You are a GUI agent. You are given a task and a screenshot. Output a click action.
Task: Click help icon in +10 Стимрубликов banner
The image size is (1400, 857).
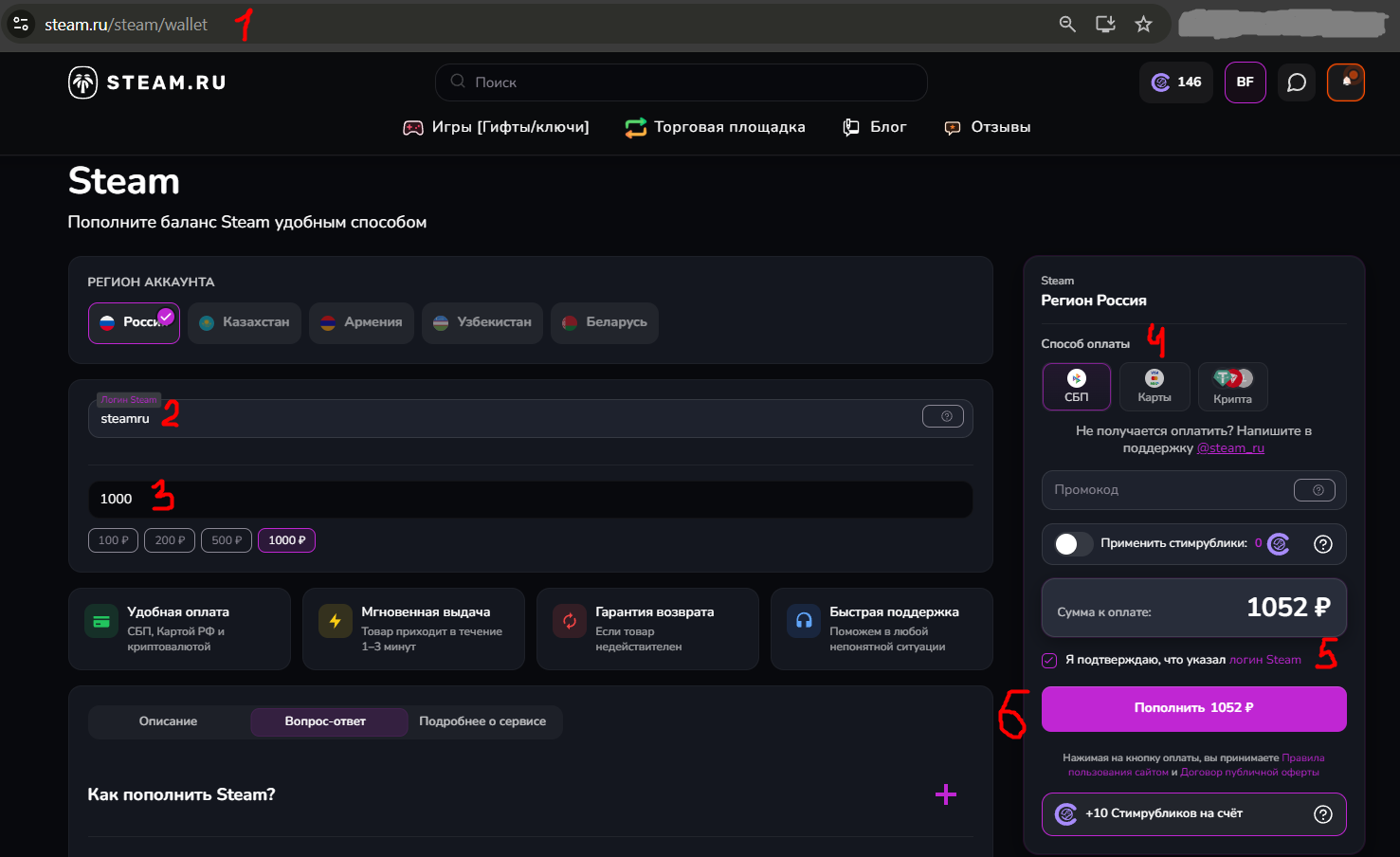click(1323, 814)
